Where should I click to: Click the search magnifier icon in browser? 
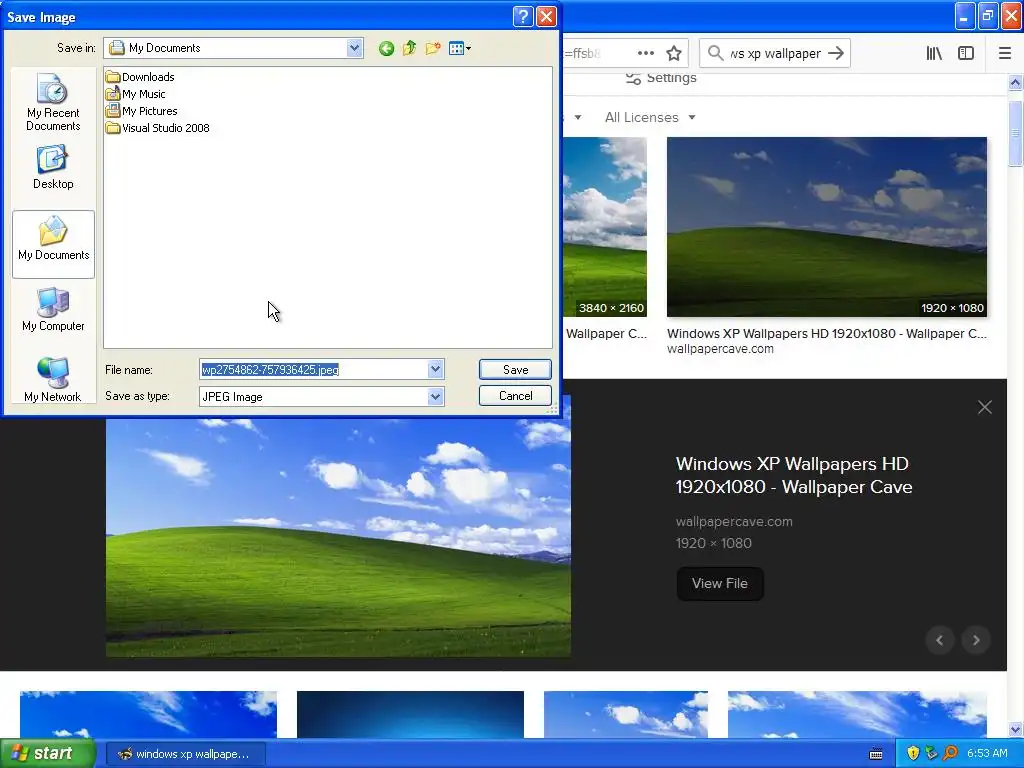(x=716, y=53)
